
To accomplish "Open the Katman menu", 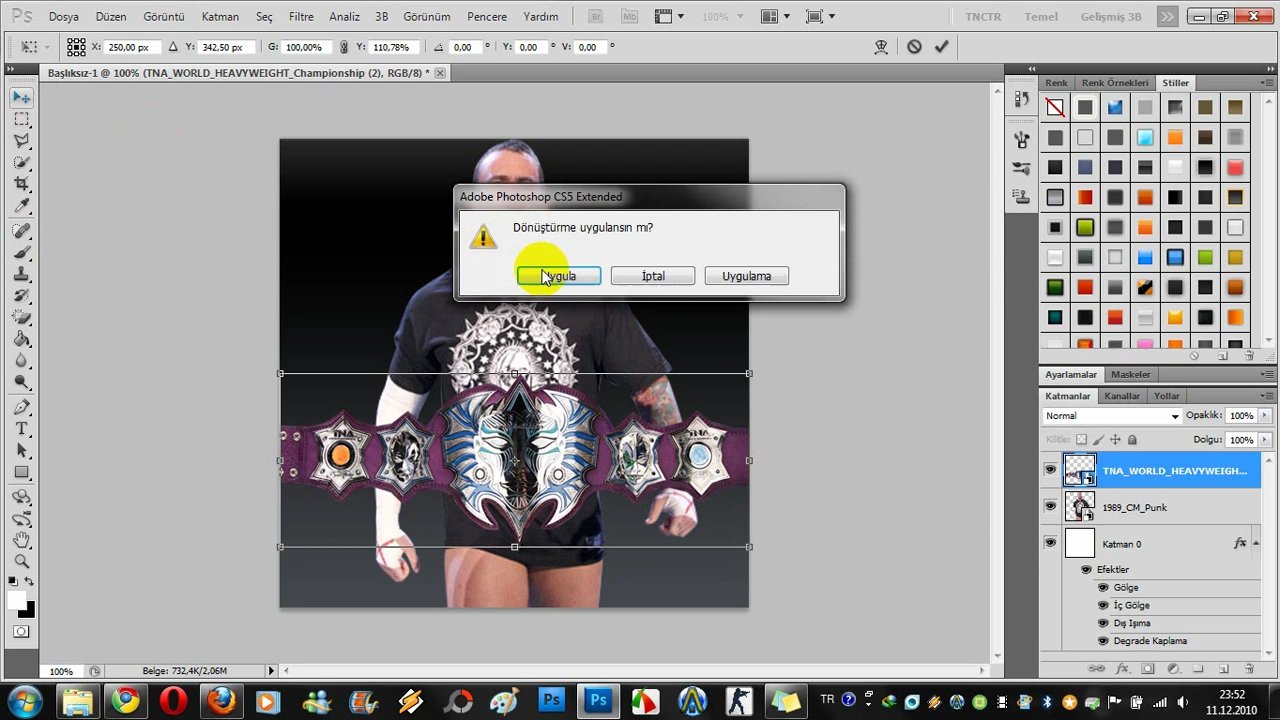I will (220, 17).
